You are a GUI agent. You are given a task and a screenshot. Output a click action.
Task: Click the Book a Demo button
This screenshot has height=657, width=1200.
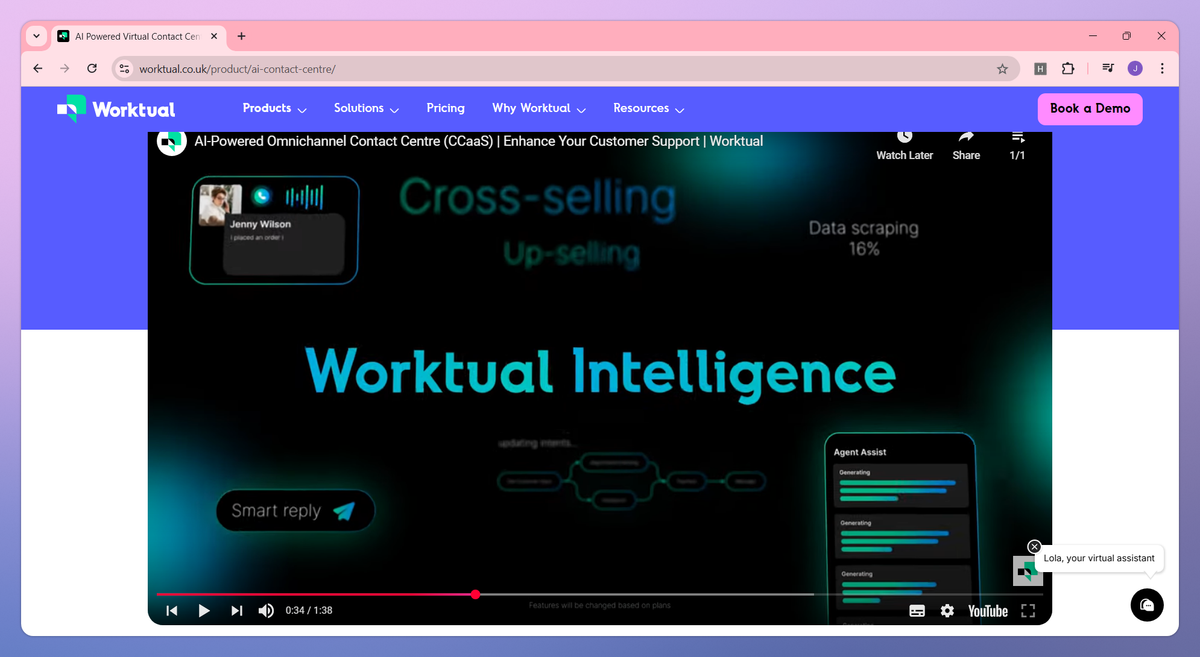1090,109
